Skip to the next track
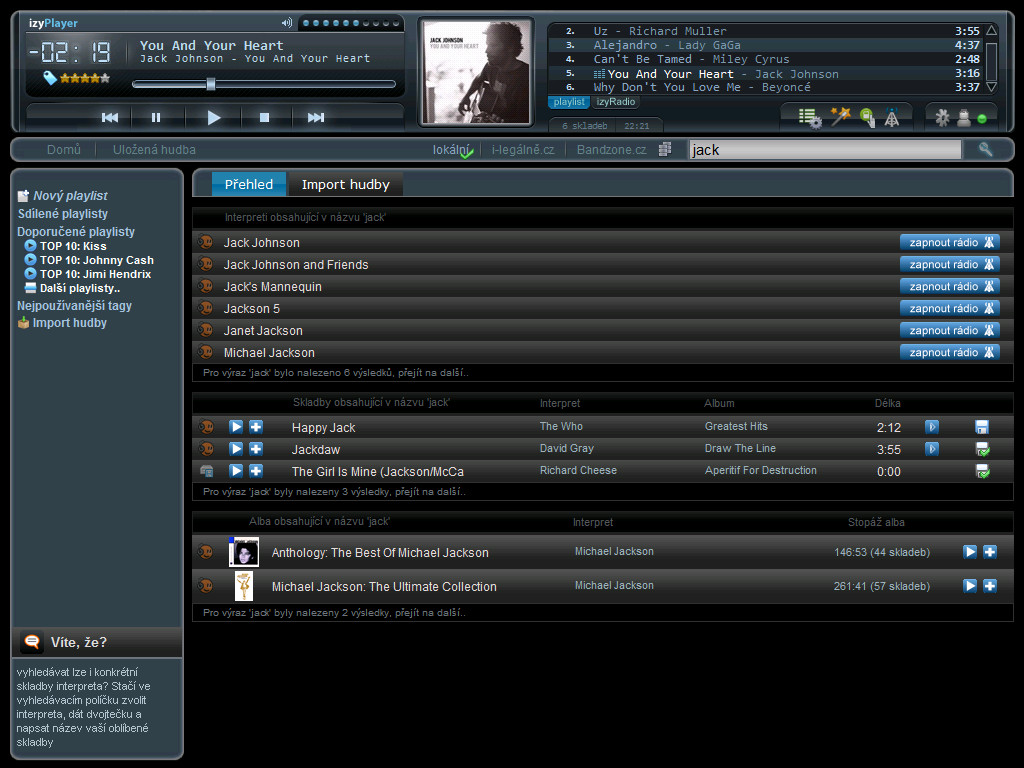1024x768 pixels. click(x=316, y=118)
